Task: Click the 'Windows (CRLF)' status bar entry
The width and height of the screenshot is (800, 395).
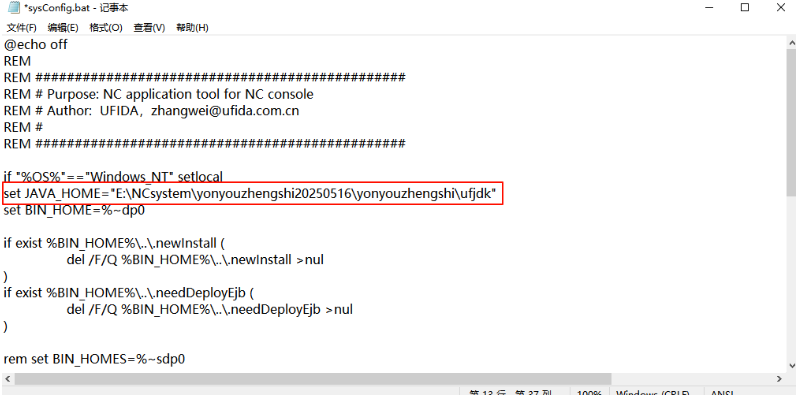Action: (x=653, y=392)
